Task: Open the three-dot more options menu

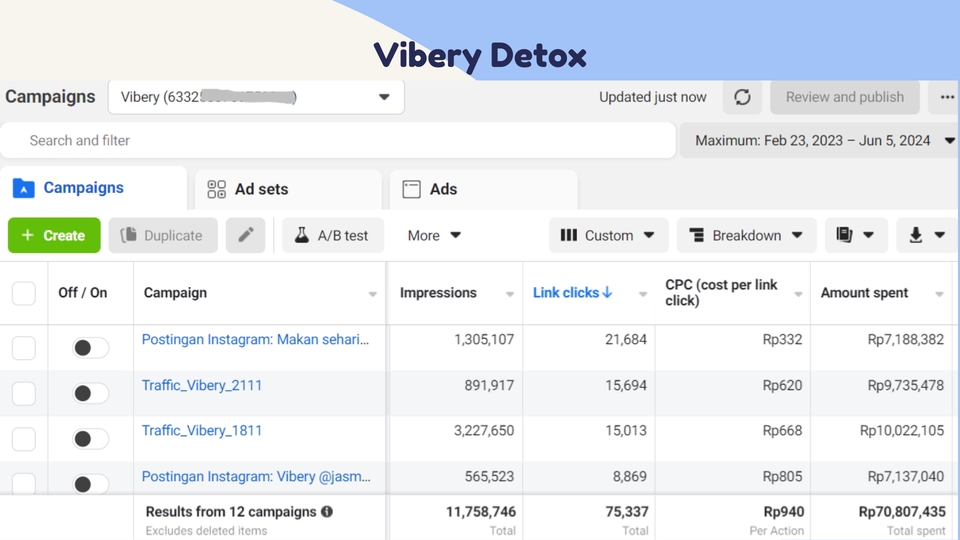Action: 947,97
